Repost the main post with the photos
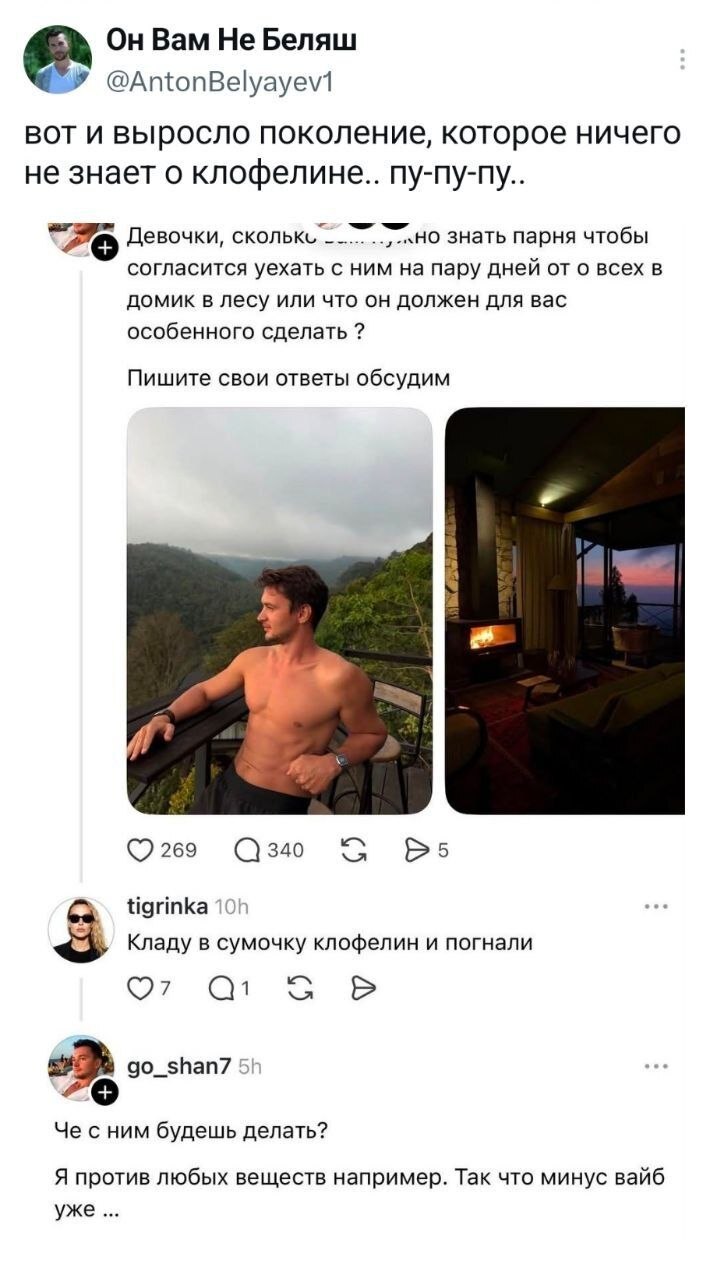Image resolution: width=720 pixels, height=1264 pixels. point(353,851)
